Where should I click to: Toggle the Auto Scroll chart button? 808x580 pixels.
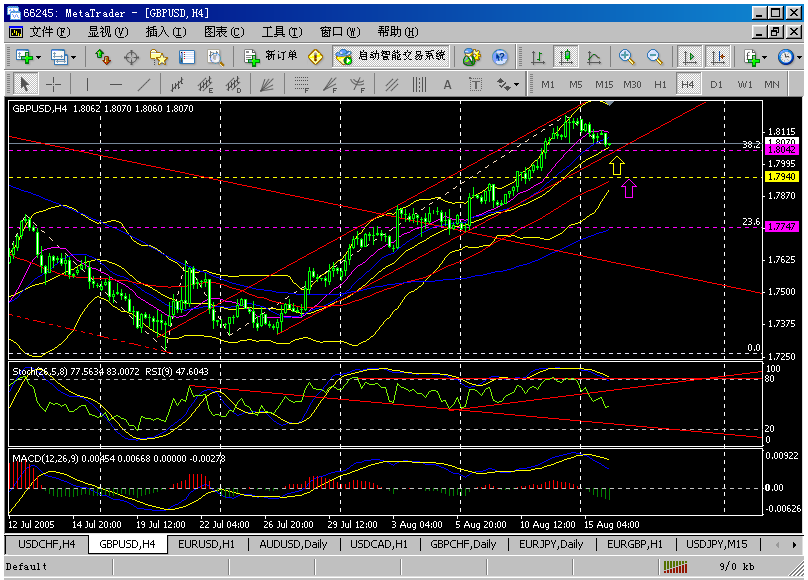tap(689, 57)
